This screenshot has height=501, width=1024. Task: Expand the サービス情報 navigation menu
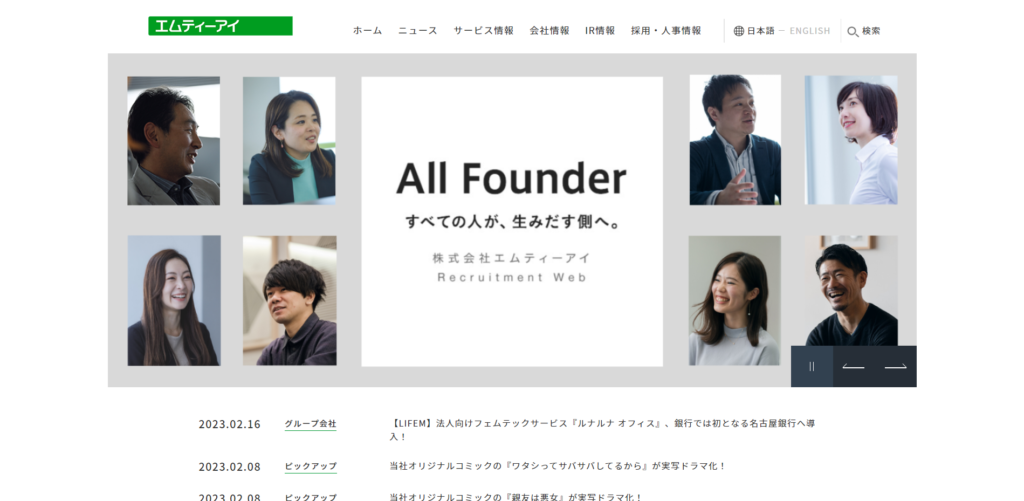point(483,31)
